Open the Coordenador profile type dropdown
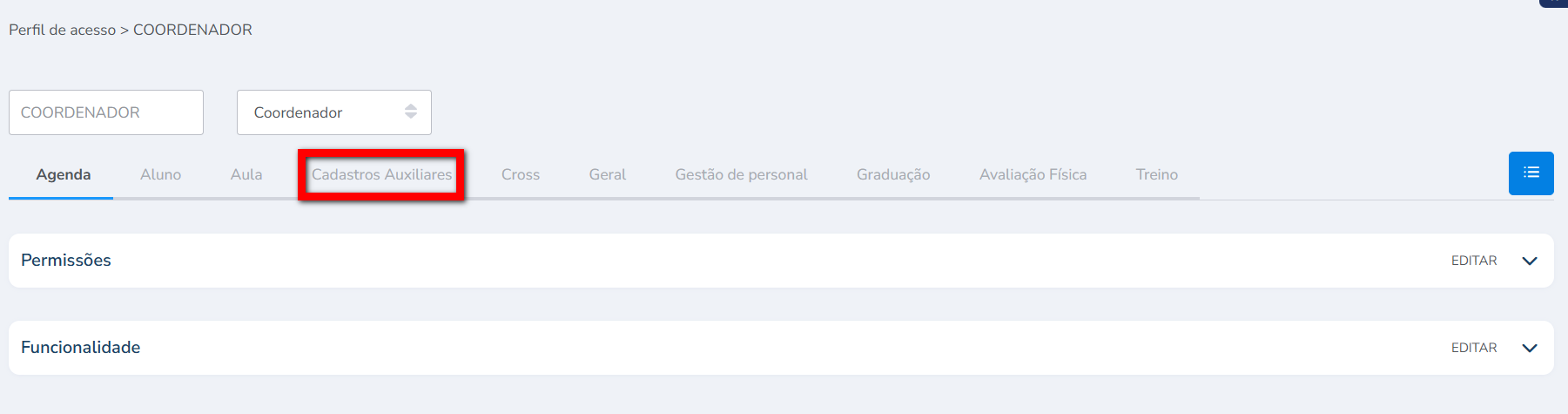 [333, 112]
